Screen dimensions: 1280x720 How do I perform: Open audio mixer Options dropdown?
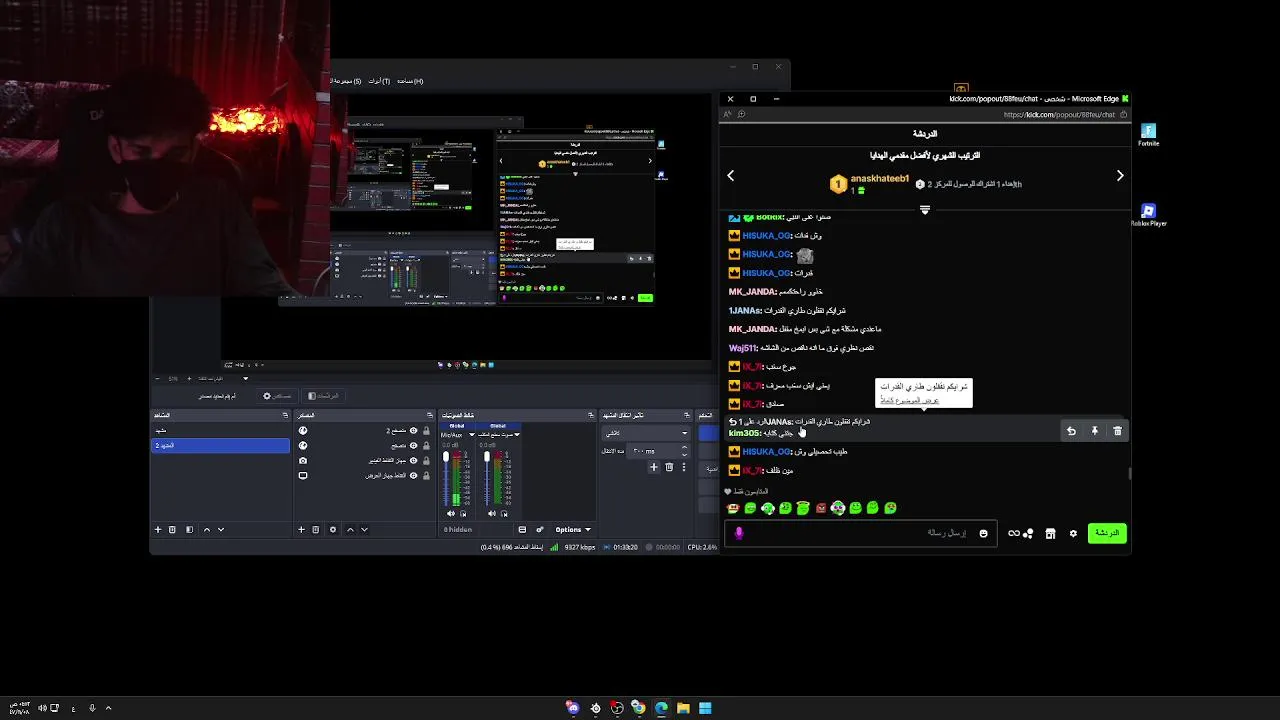[572, 529]
